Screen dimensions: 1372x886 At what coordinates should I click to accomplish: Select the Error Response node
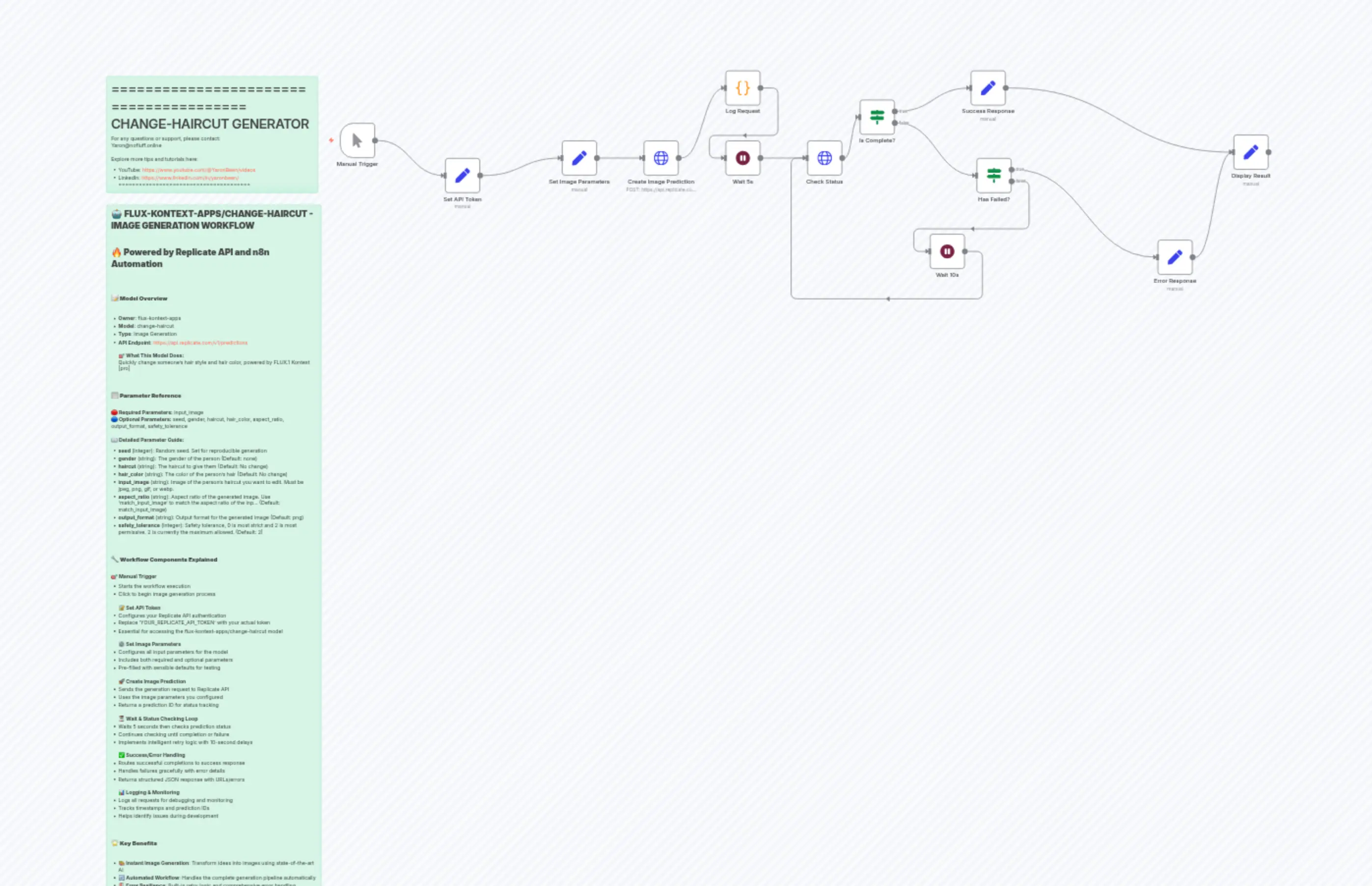click(x=1175, y=257)
